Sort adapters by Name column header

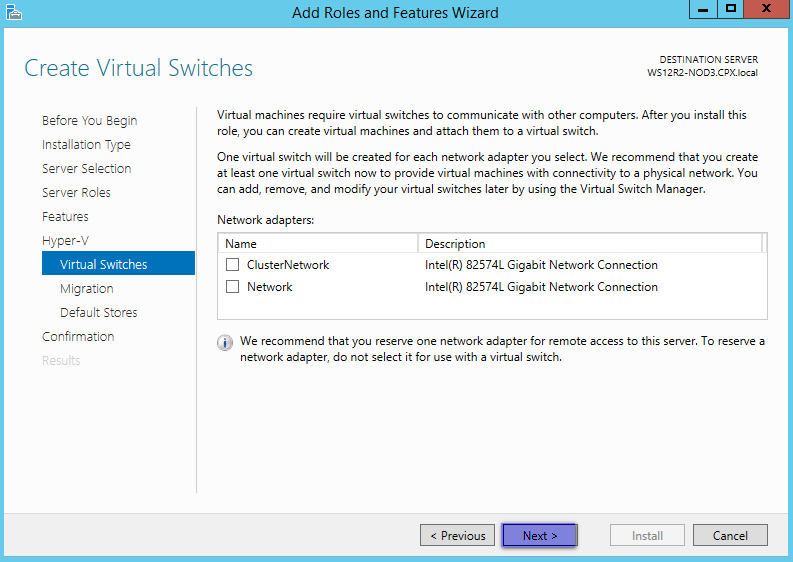coord(318,244)
